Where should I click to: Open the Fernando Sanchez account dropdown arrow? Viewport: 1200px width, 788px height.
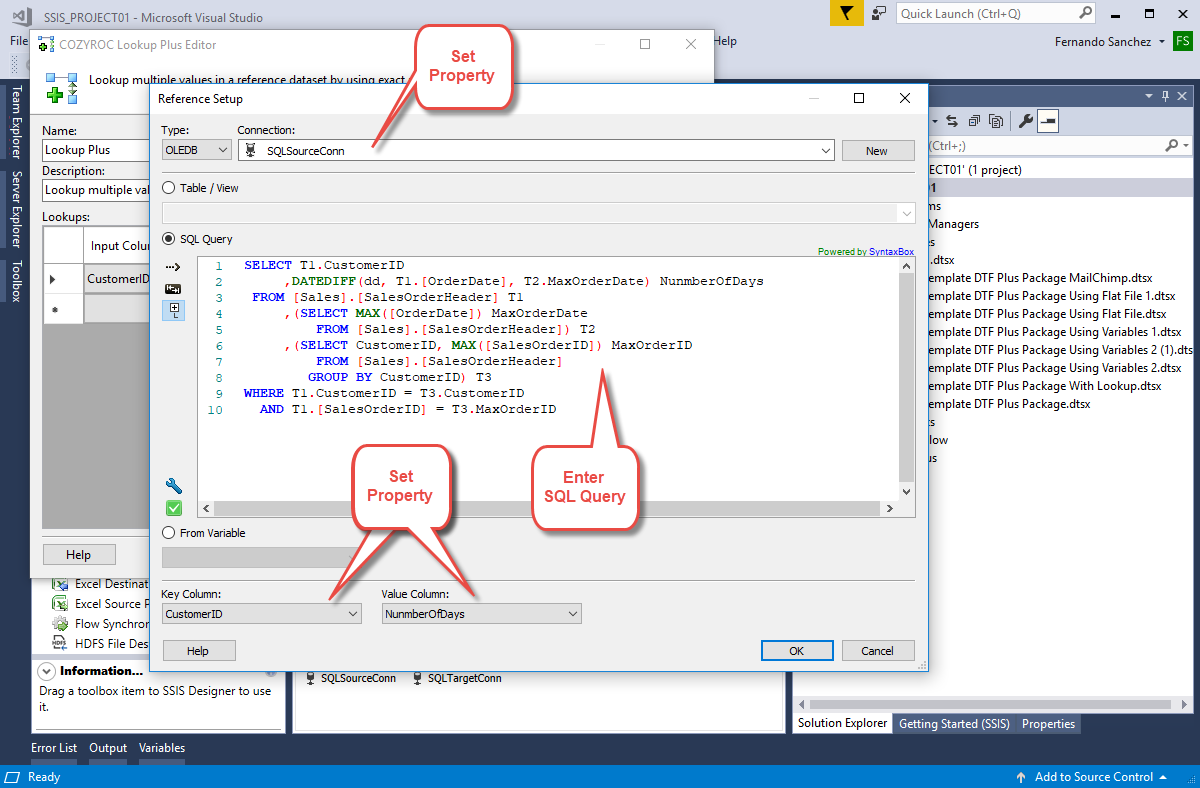pos(1161,42)
